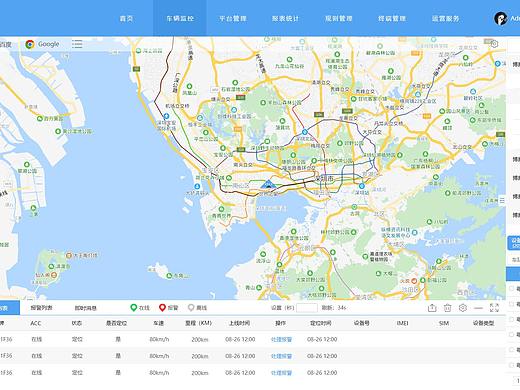Focus the refresh seconds input field
Image resolution: width=520 pixels, height=390 pixels.
[307, 308]
